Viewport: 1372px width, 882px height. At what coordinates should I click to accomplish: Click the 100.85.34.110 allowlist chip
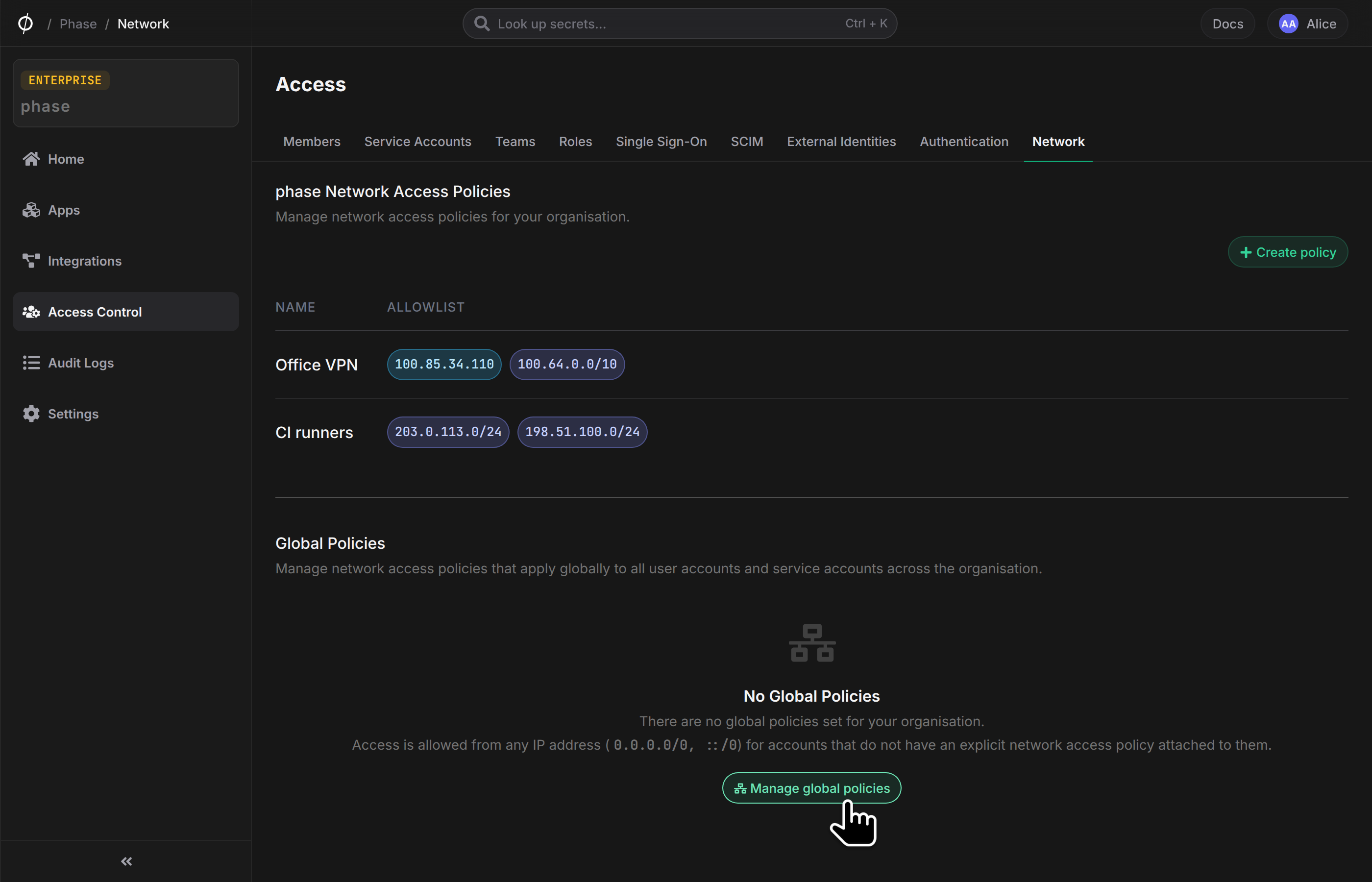tap(444, 364)
